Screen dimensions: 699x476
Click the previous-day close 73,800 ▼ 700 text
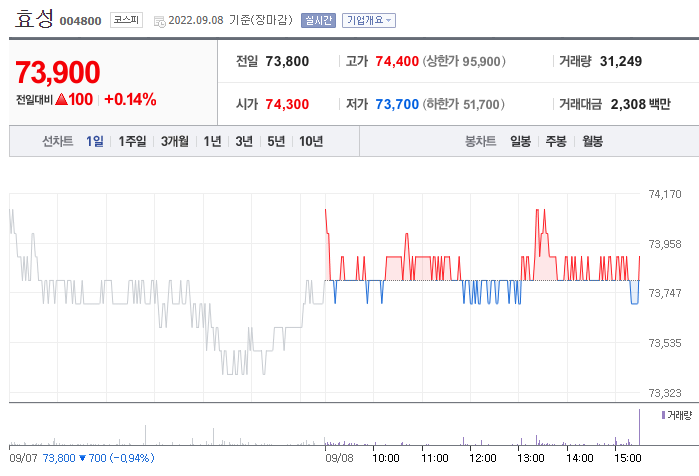point(74,458)
